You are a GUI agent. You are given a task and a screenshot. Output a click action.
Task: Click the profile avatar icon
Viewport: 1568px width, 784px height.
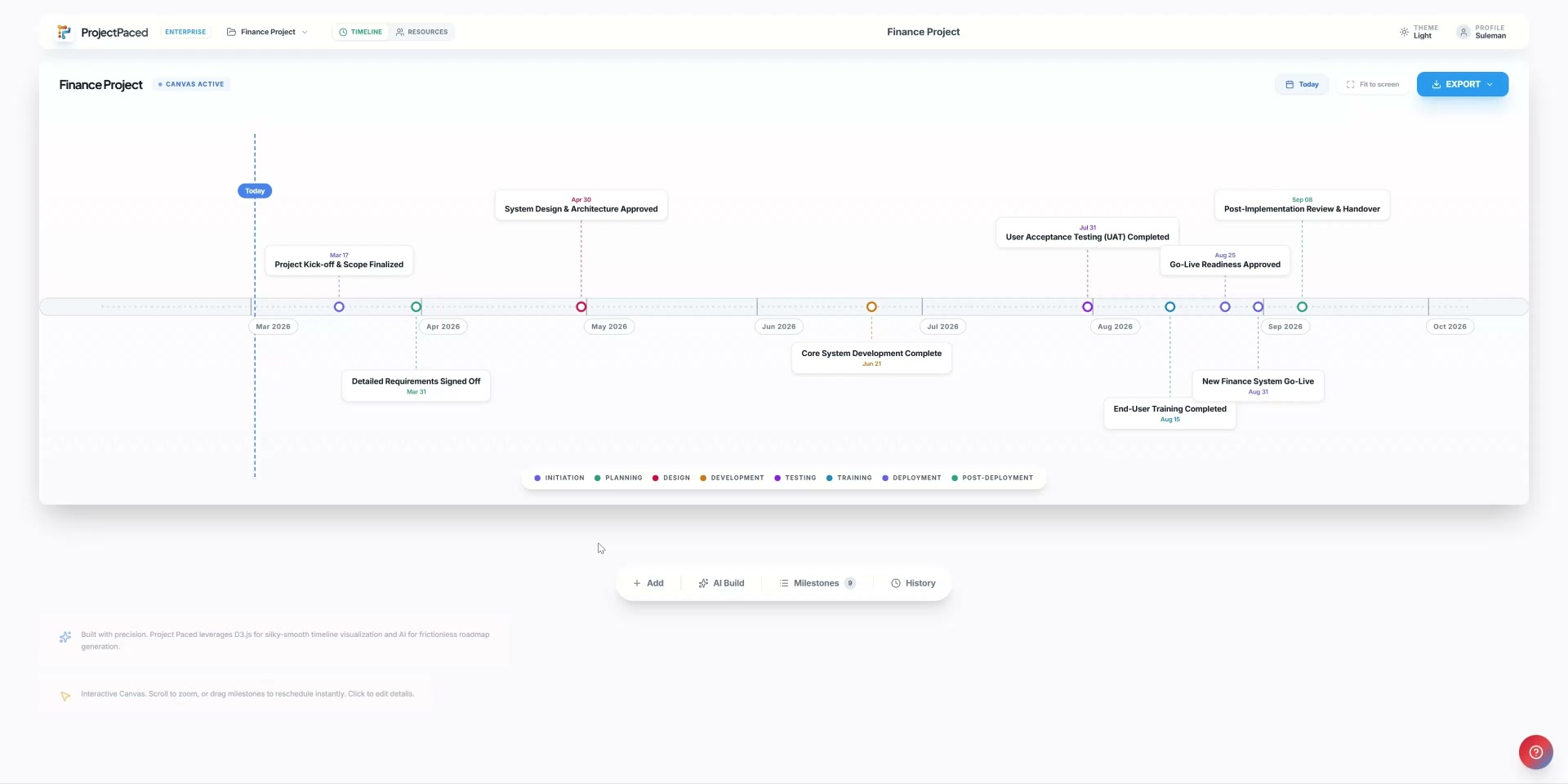pos(1463,33)
